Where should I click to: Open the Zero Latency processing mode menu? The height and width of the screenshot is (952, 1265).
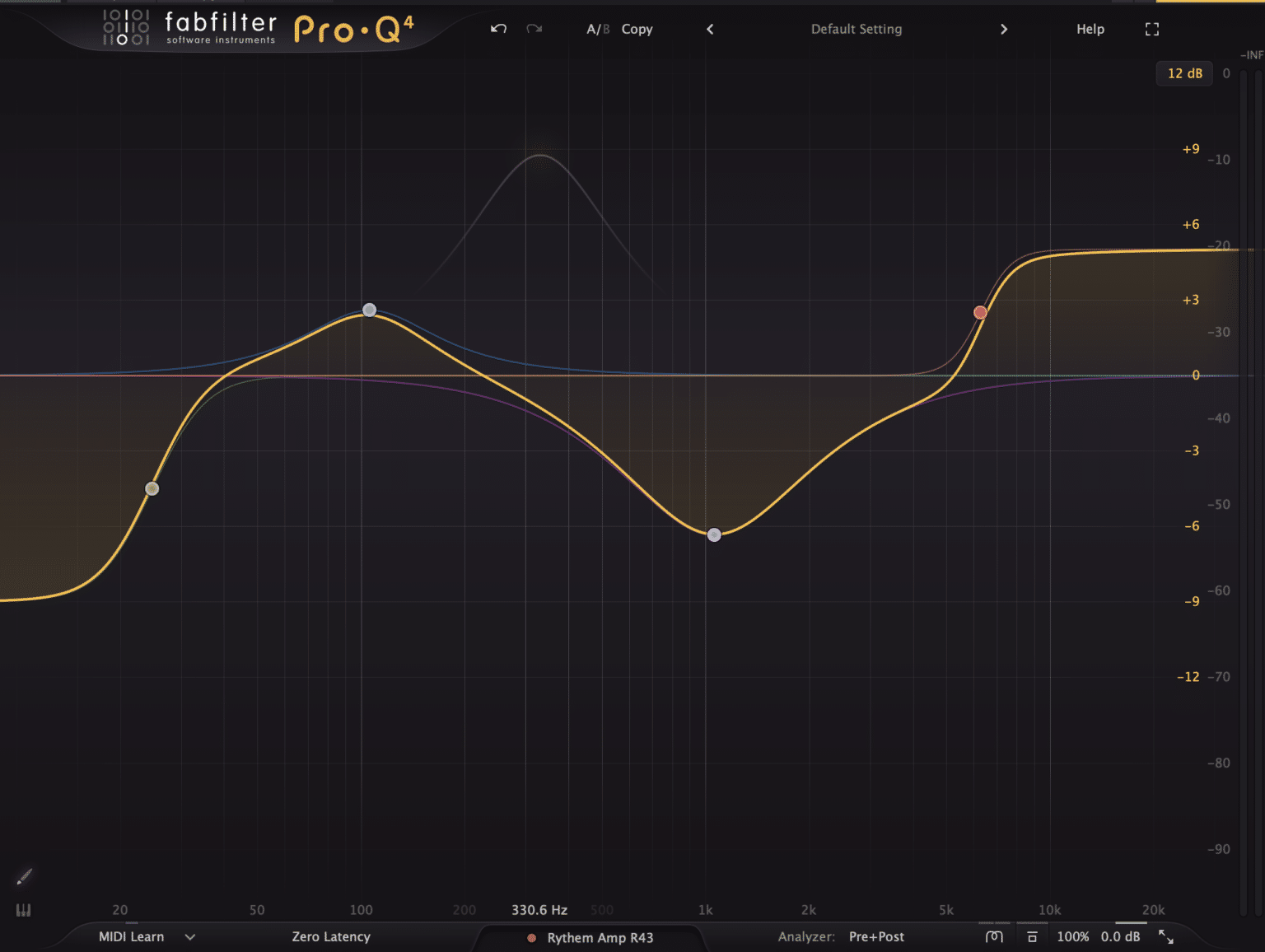point(331,936)
